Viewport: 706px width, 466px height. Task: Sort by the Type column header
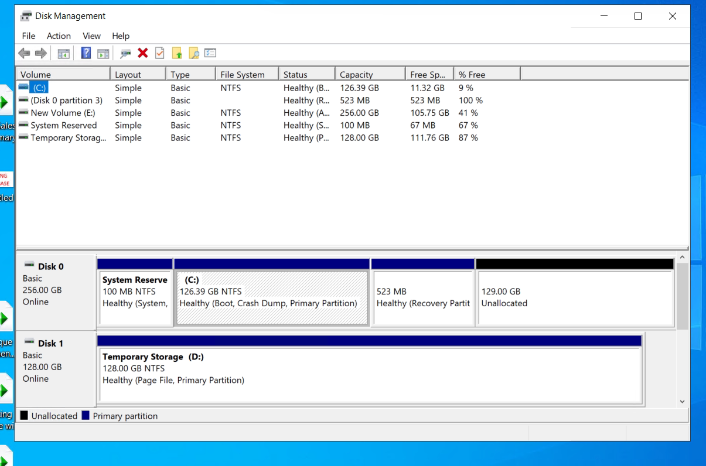coord(190,74)
